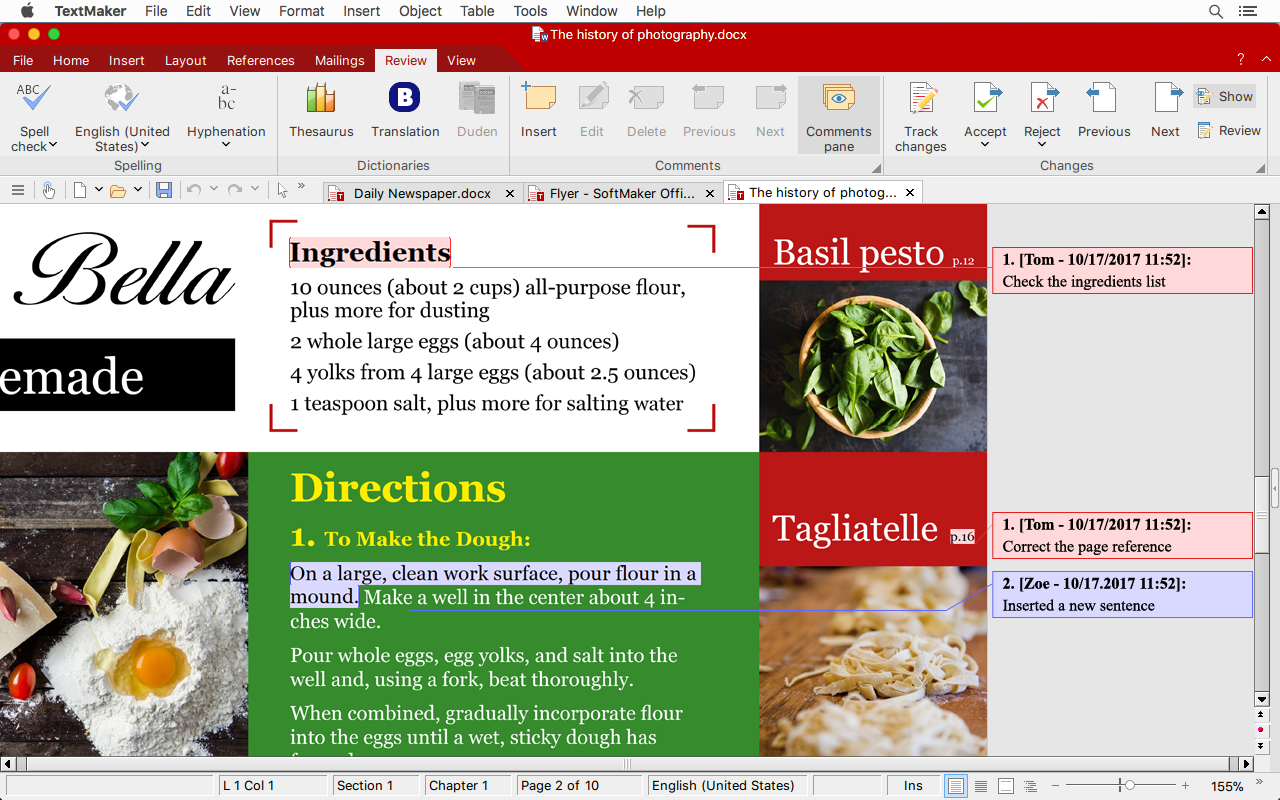Switch to the Home ribbon tab

tap(71, 60)
